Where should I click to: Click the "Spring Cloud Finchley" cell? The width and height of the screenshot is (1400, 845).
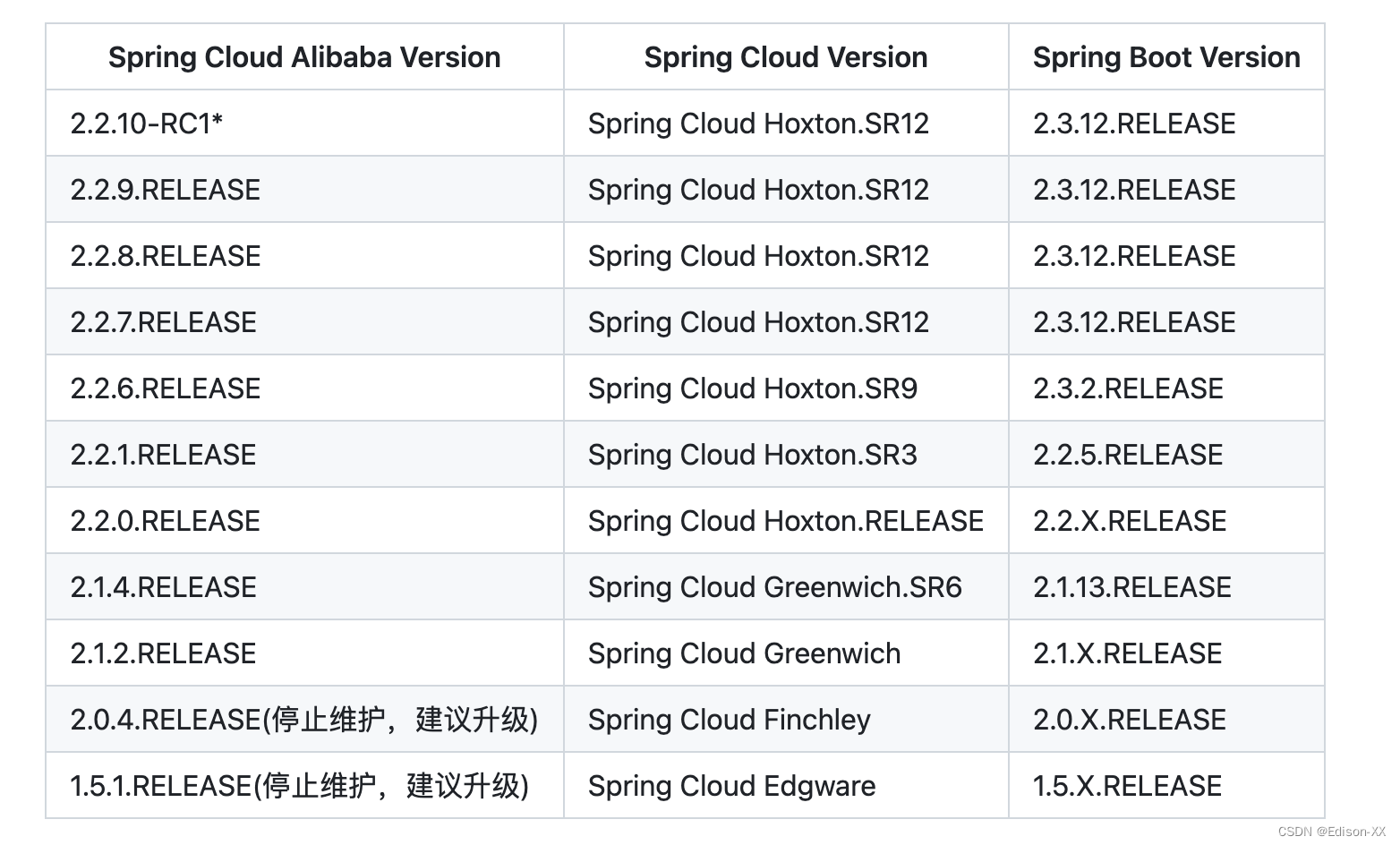[x=786, y=720]
